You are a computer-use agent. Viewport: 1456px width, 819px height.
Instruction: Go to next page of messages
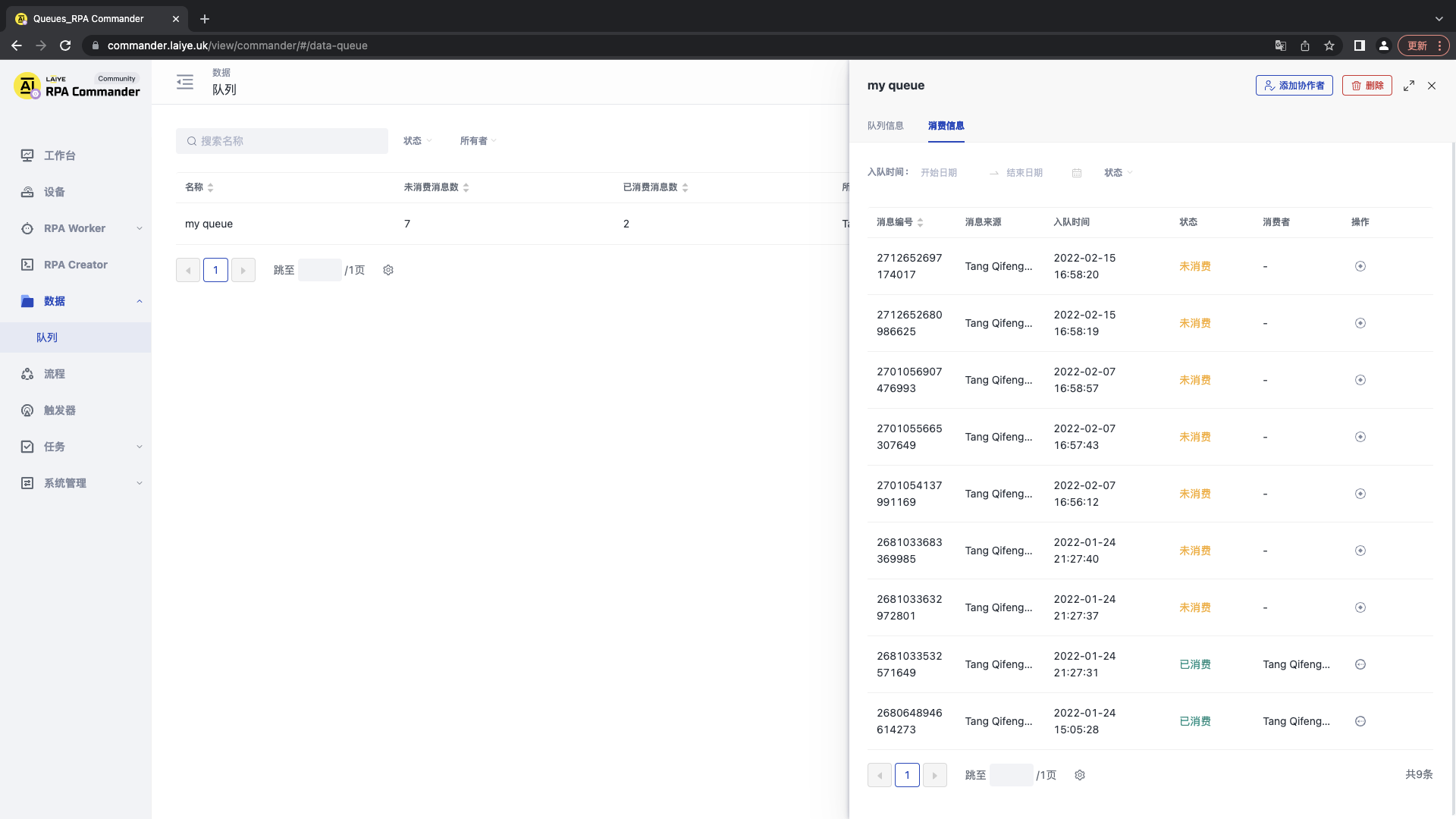935,775
